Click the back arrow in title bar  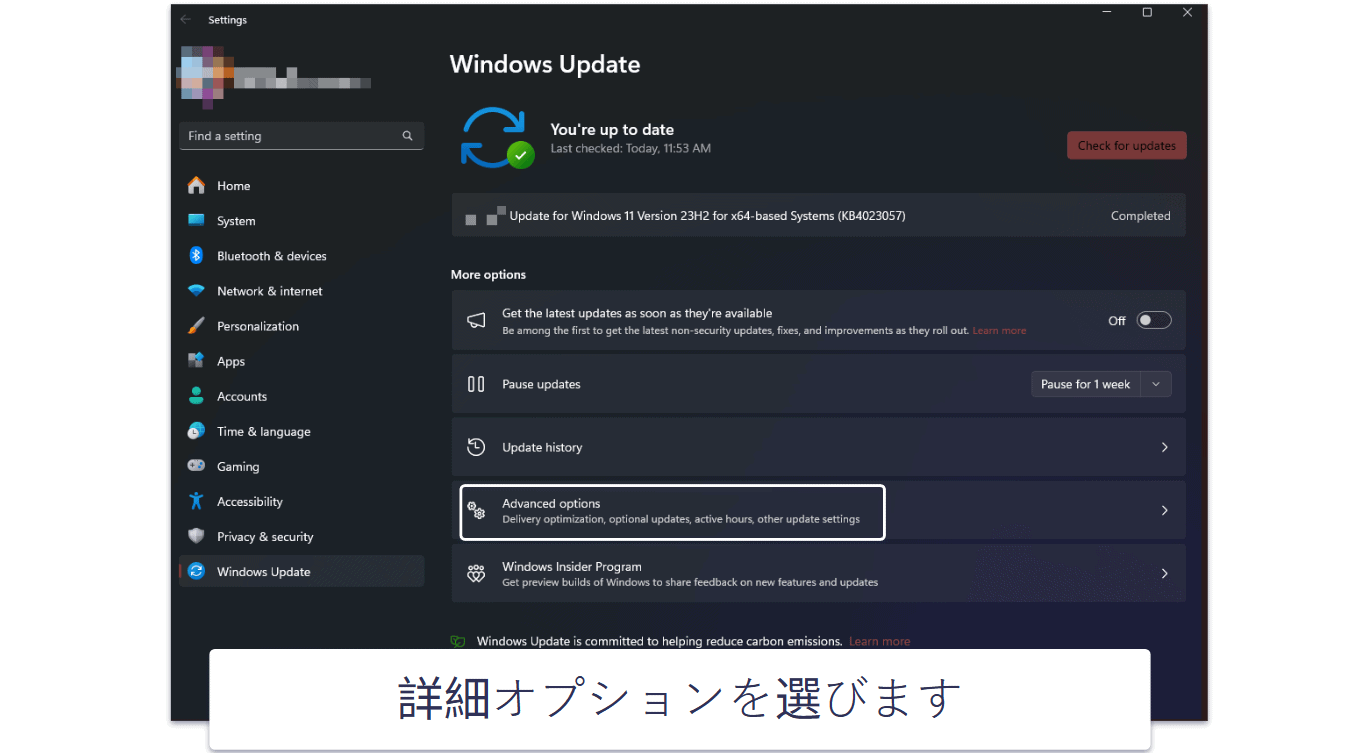(185, 19)
